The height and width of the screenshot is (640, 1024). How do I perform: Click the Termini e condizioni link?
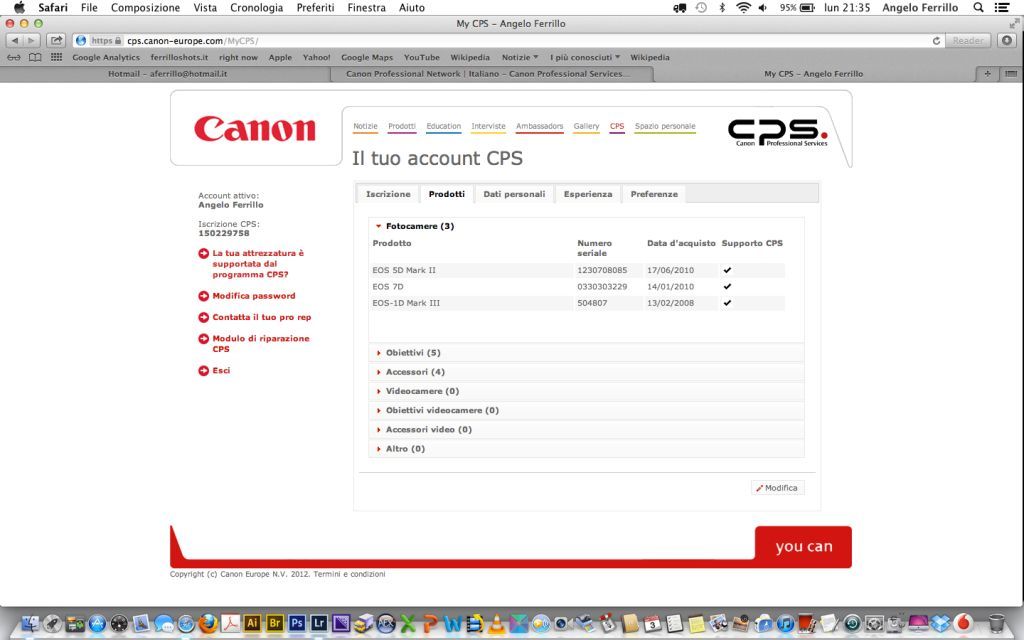349,574
